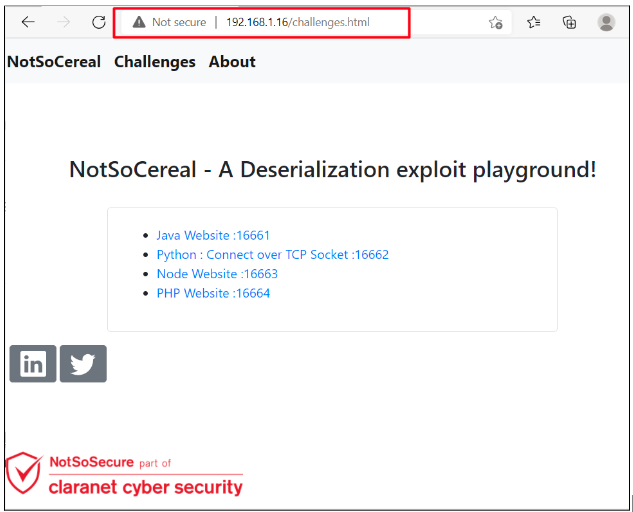Go back using the browser back arrow
The image size is (633, 512).
tap(28, 22)
